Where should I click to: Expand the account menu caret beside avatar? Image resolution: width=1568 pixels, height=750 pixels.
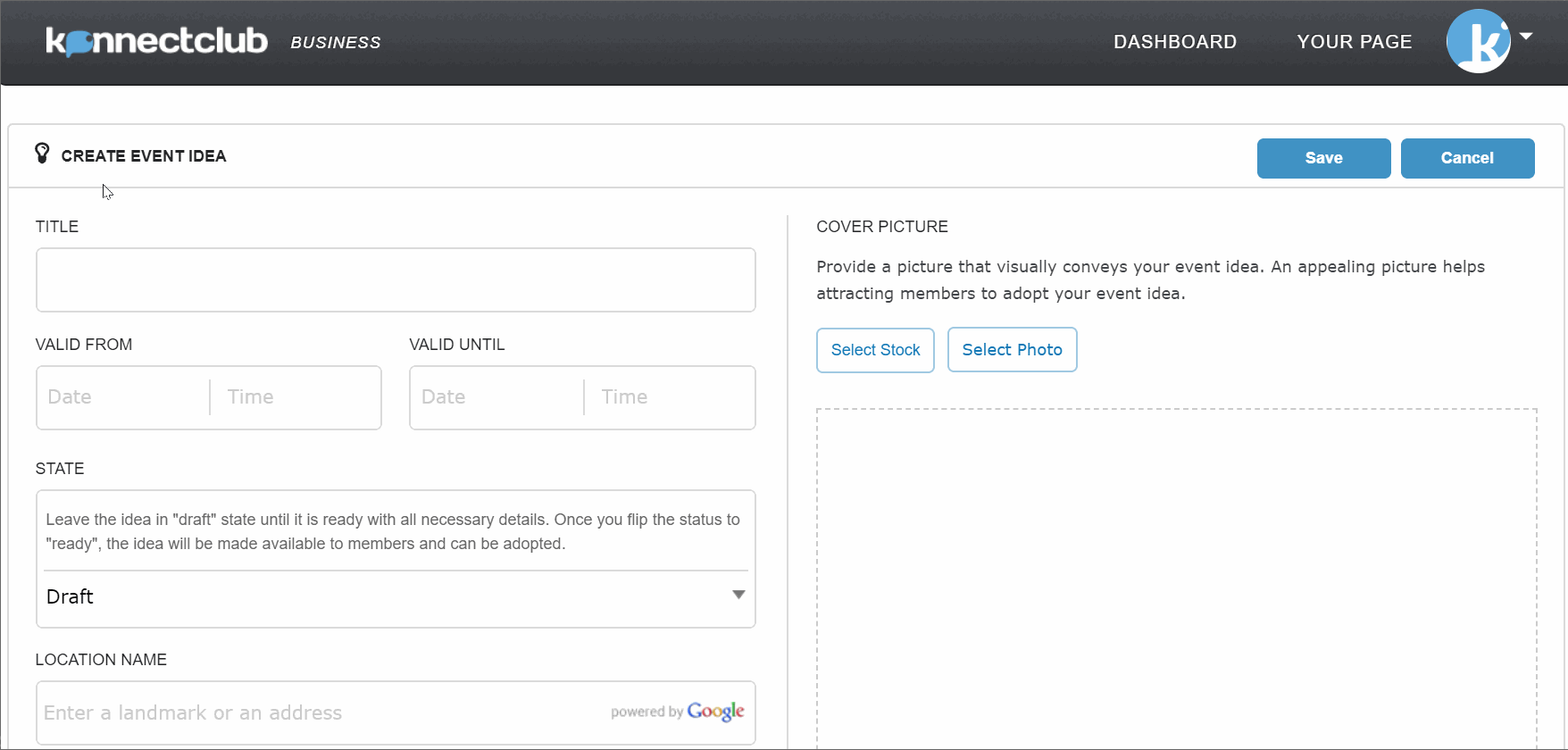point(1526,37)
